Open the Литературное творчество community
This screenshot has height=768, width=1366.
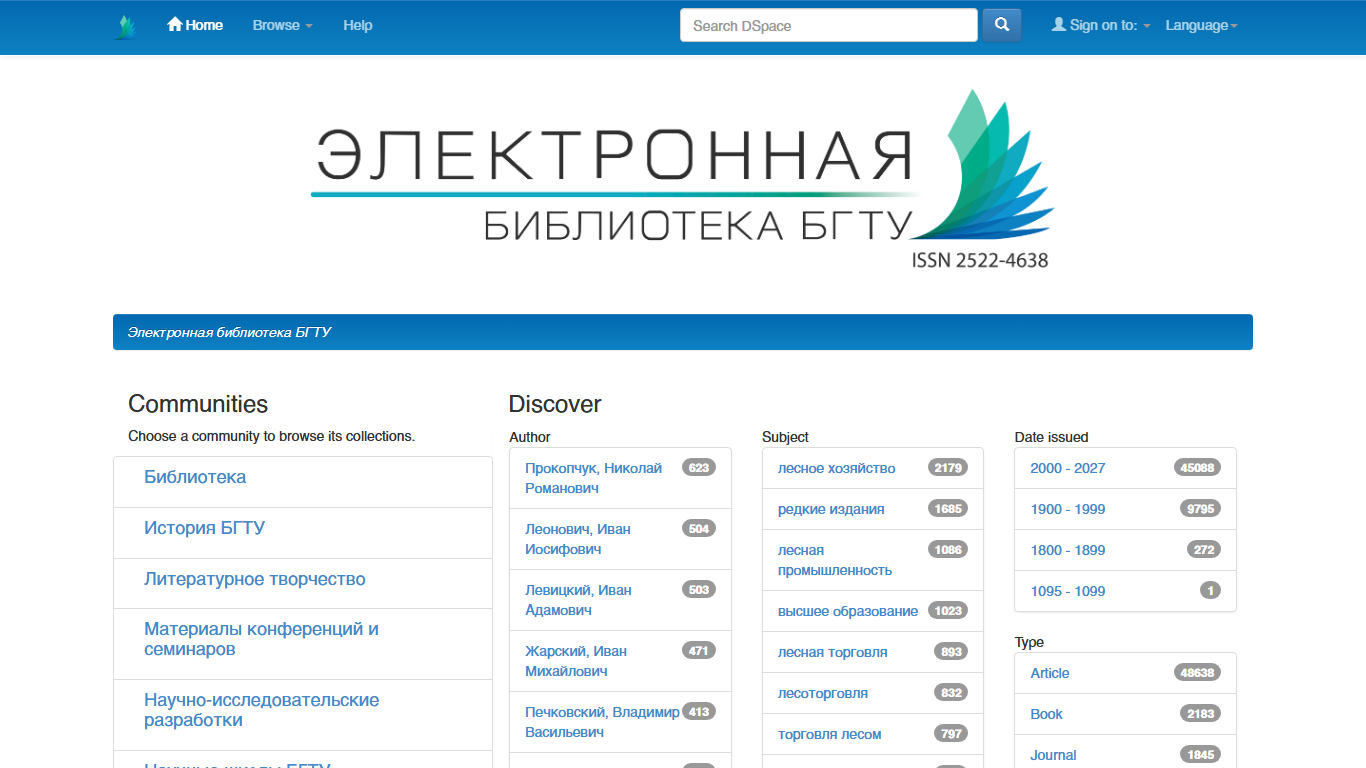click(x=255, y=579)
